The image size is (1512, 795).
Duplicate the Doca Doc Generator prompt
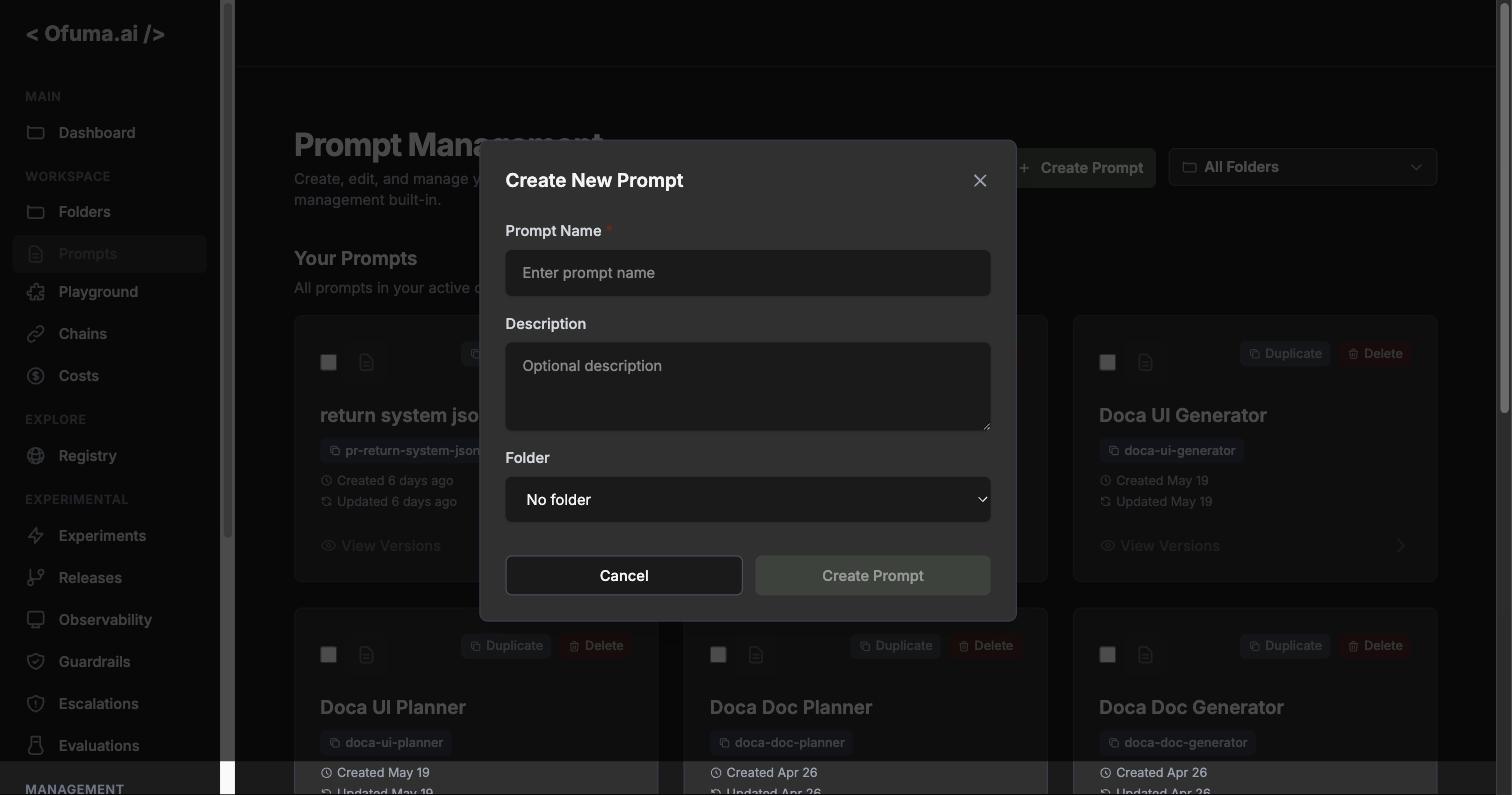point(1285,646)
